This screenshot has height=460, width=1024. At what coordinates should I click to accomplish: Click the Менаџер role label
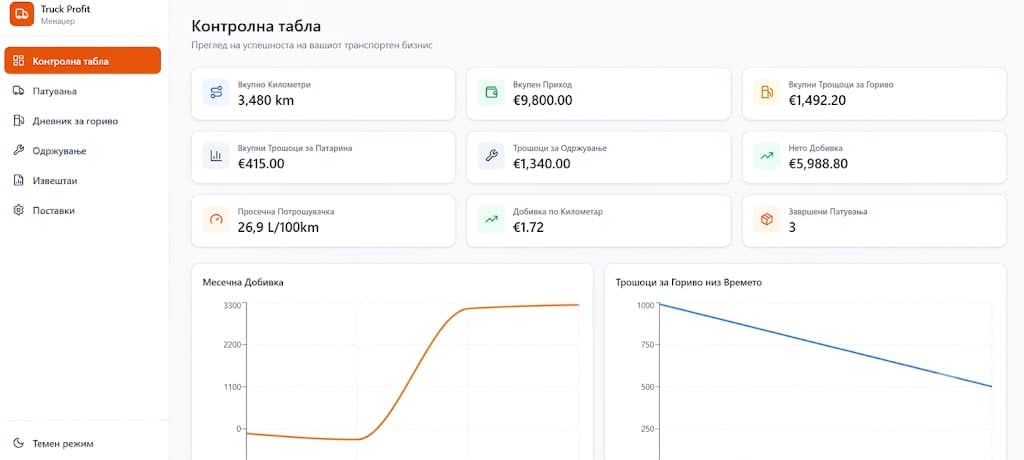[57, 21]
